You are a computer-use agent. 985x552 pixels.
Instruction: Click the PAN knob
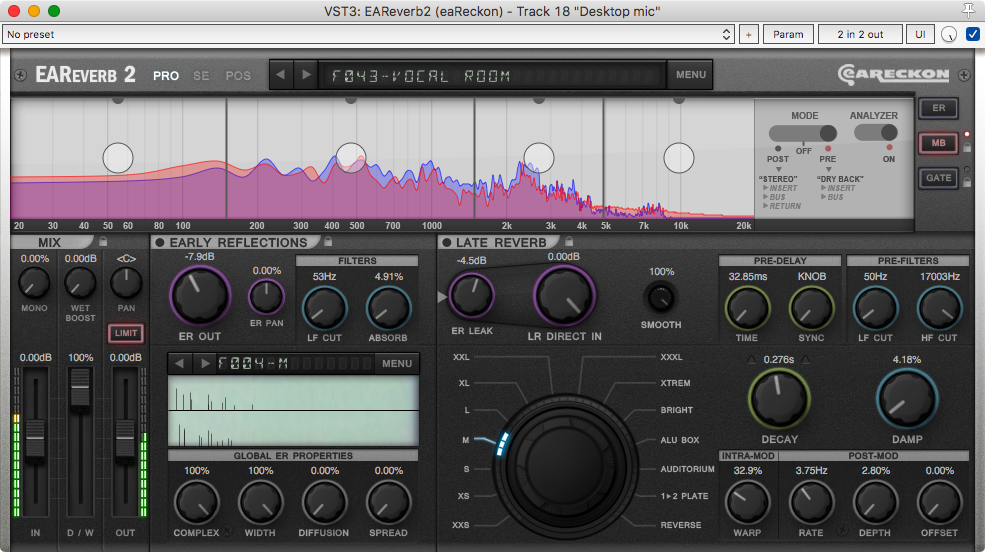point(126,283)
